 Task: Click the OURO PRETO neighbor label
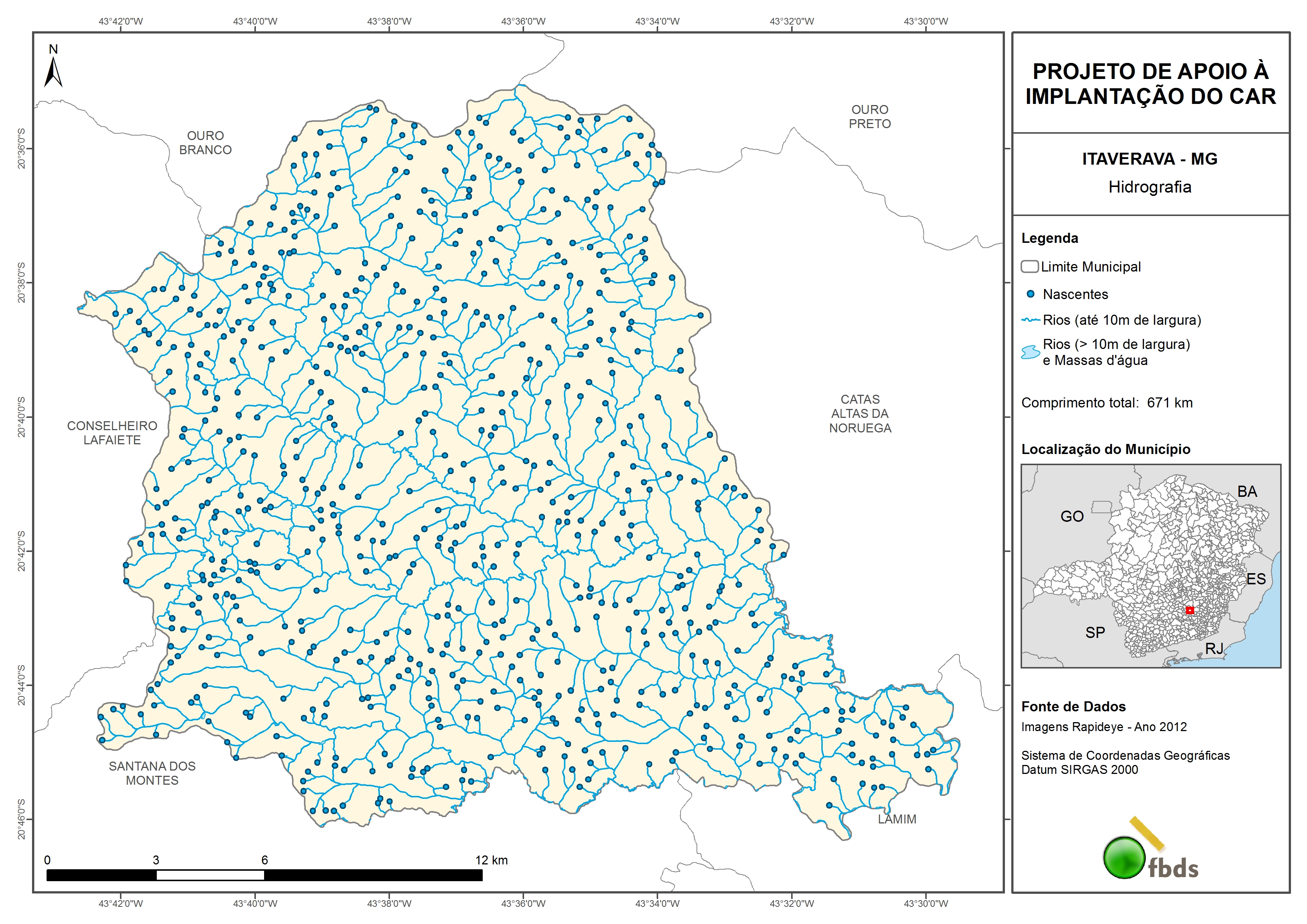869,117
